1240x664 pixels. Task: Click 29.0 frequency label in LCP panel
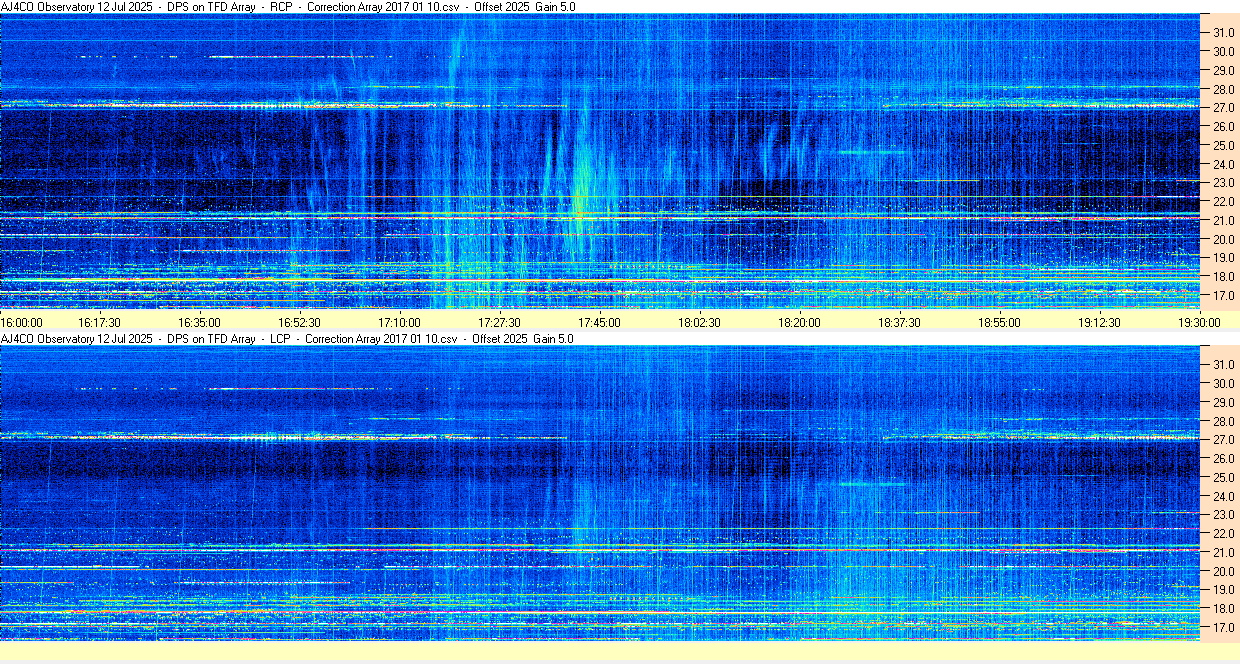click(1223, 403)
